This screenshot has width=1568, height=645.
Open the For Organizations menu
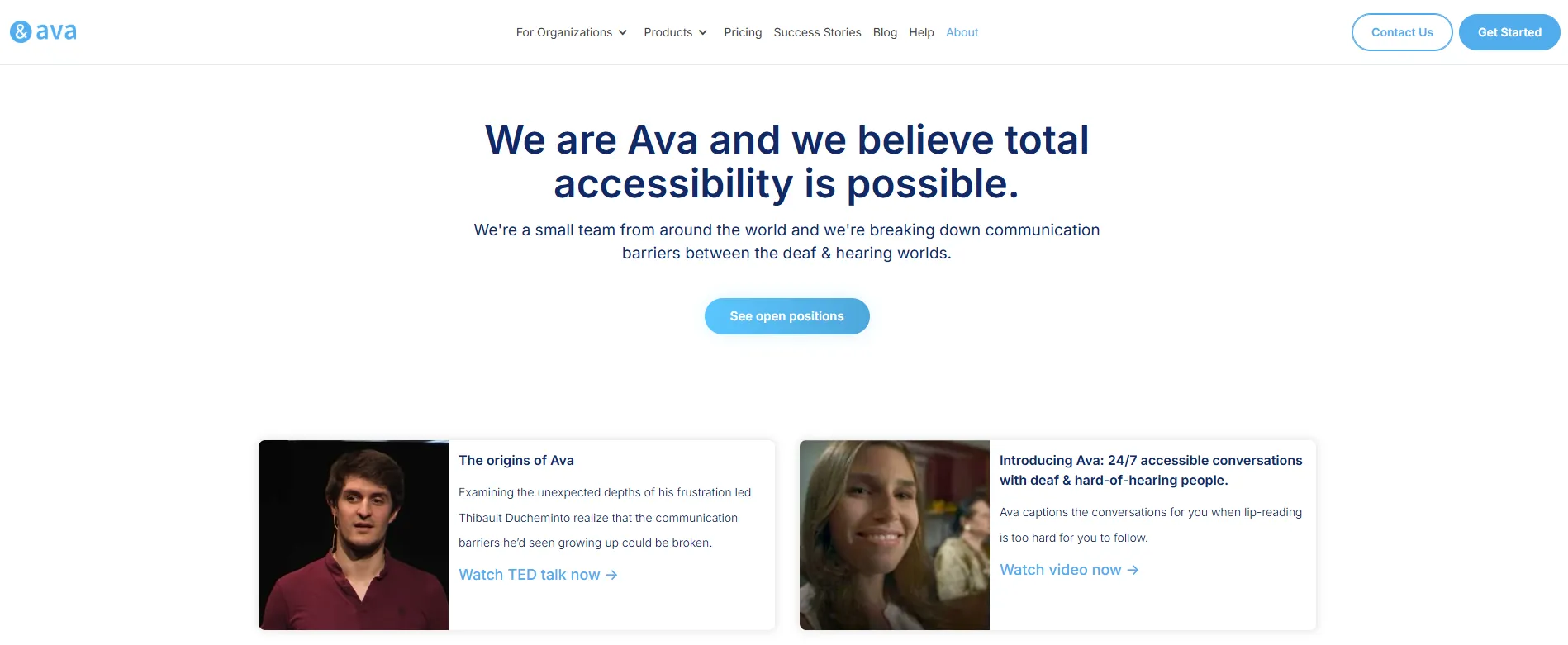564,32
